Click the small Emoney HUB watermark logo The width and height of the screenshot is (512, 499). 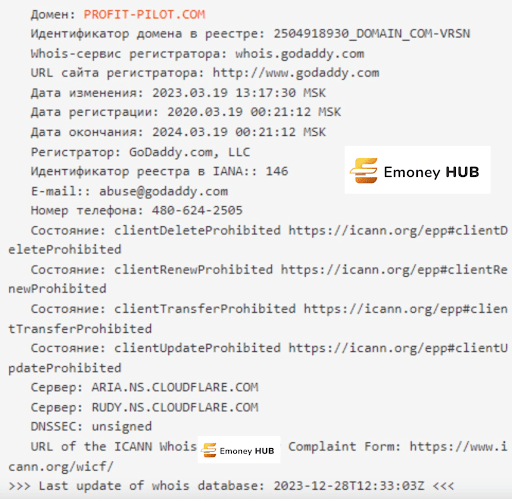[x=239, y=450]
